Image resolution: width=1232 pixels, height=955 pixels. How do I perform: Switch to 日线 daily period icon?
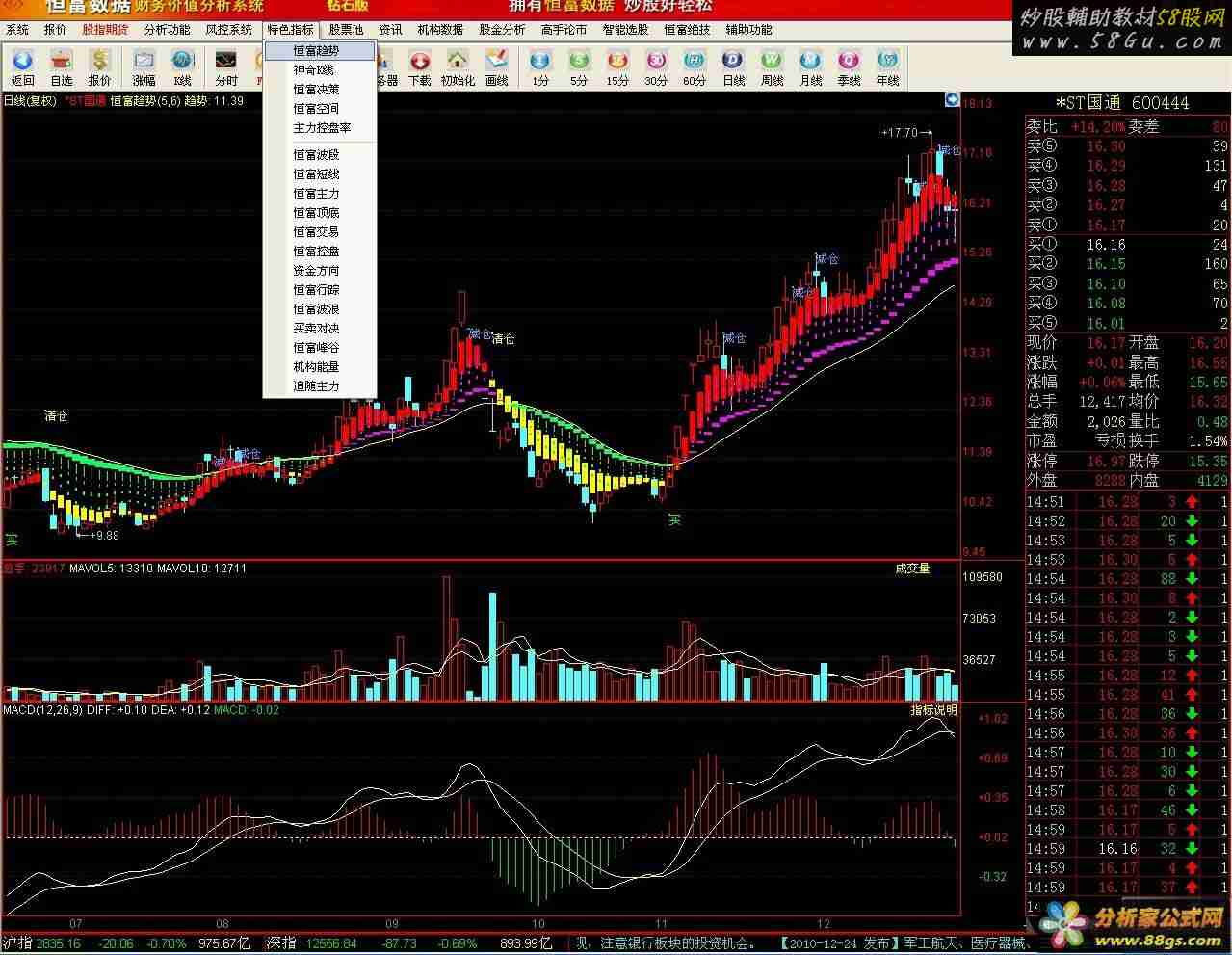click(733, 67)
